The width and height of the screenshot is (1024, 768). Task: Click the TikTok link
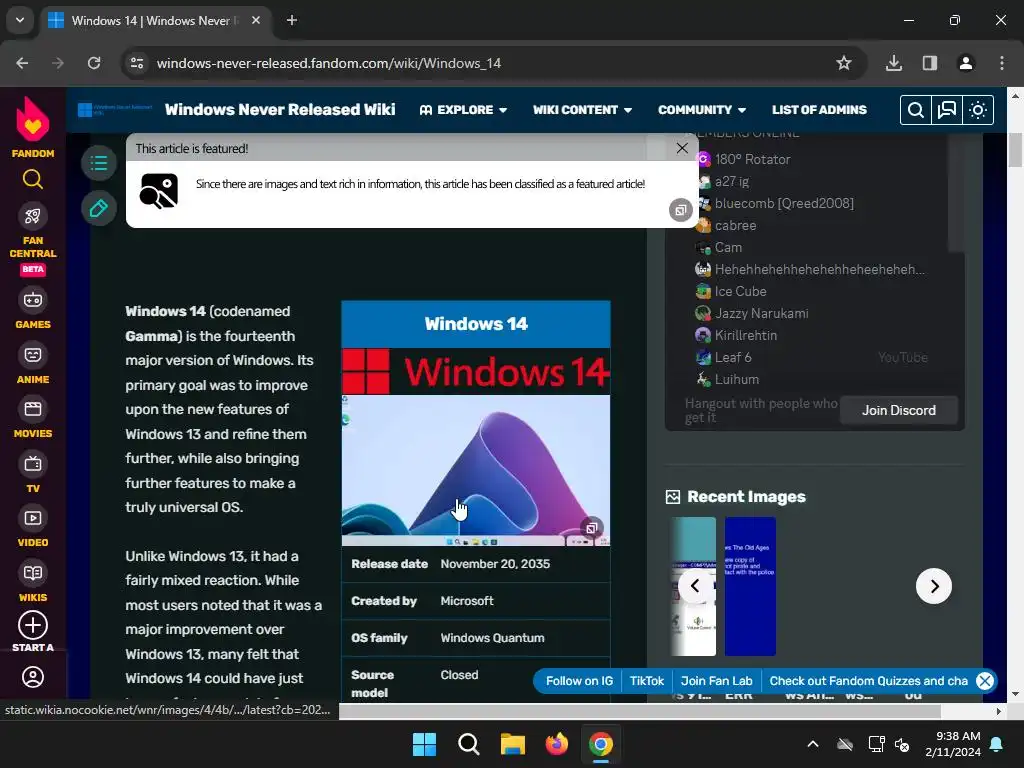tap(647, 680)
